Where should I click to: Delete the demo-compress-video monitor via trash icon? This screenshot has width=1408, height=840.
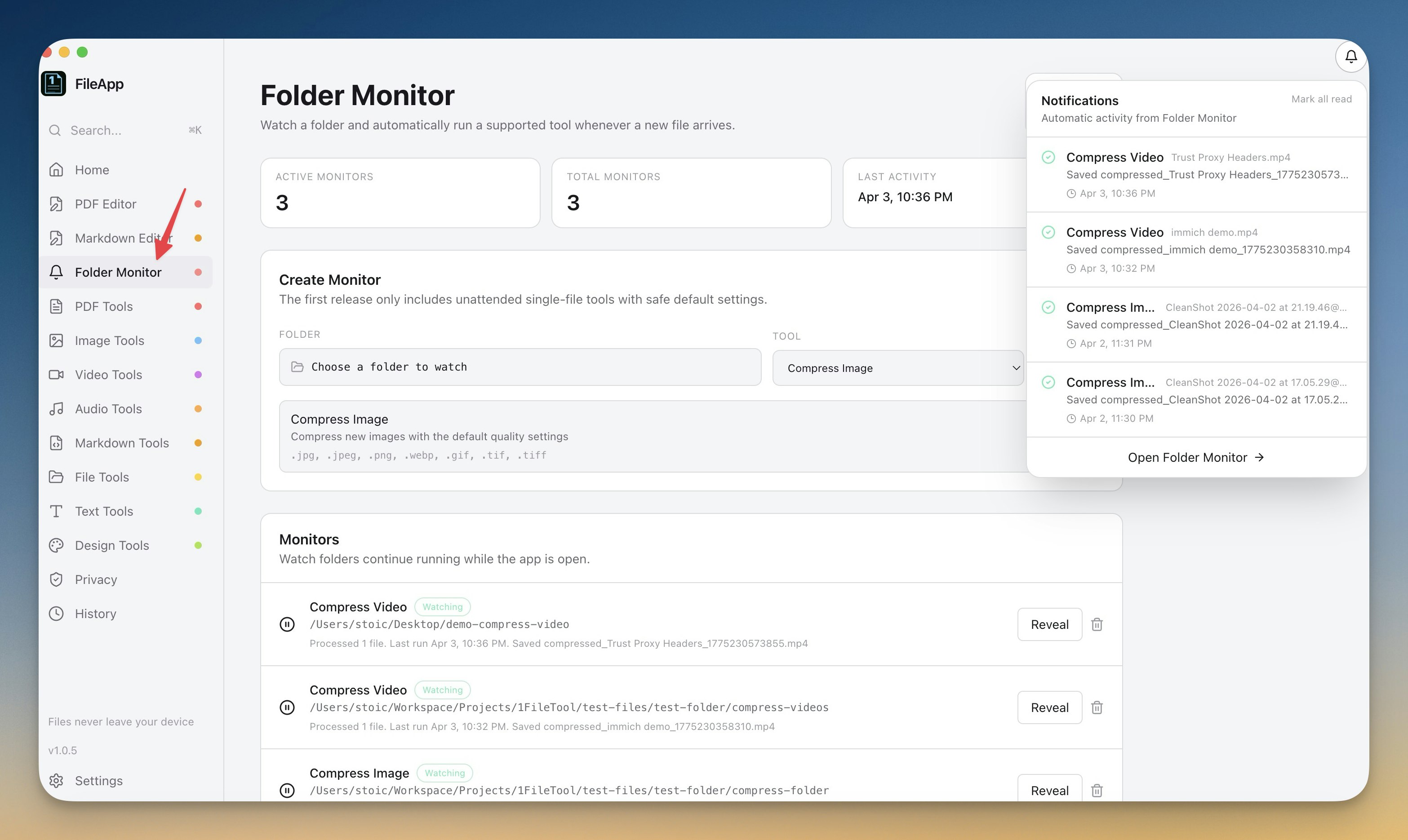point(1097,624)
